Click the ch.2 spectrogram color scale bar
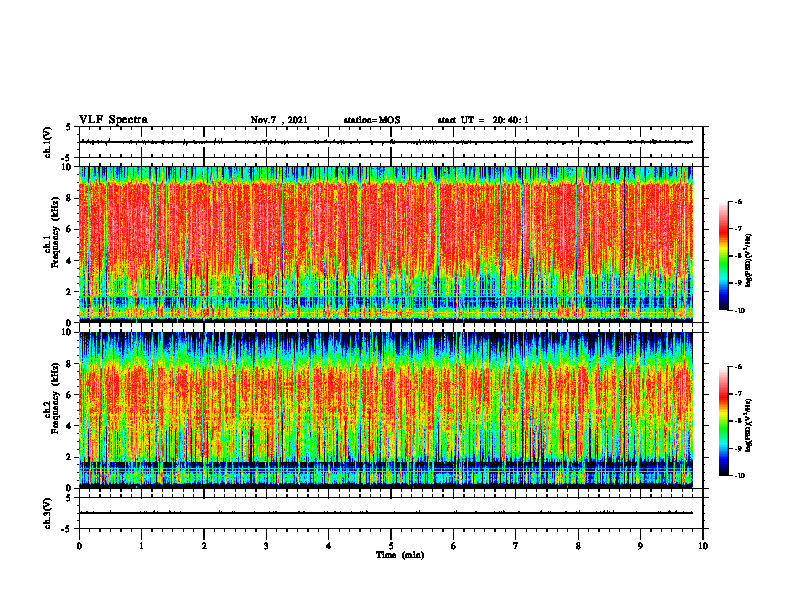 (x=723, y=421)
